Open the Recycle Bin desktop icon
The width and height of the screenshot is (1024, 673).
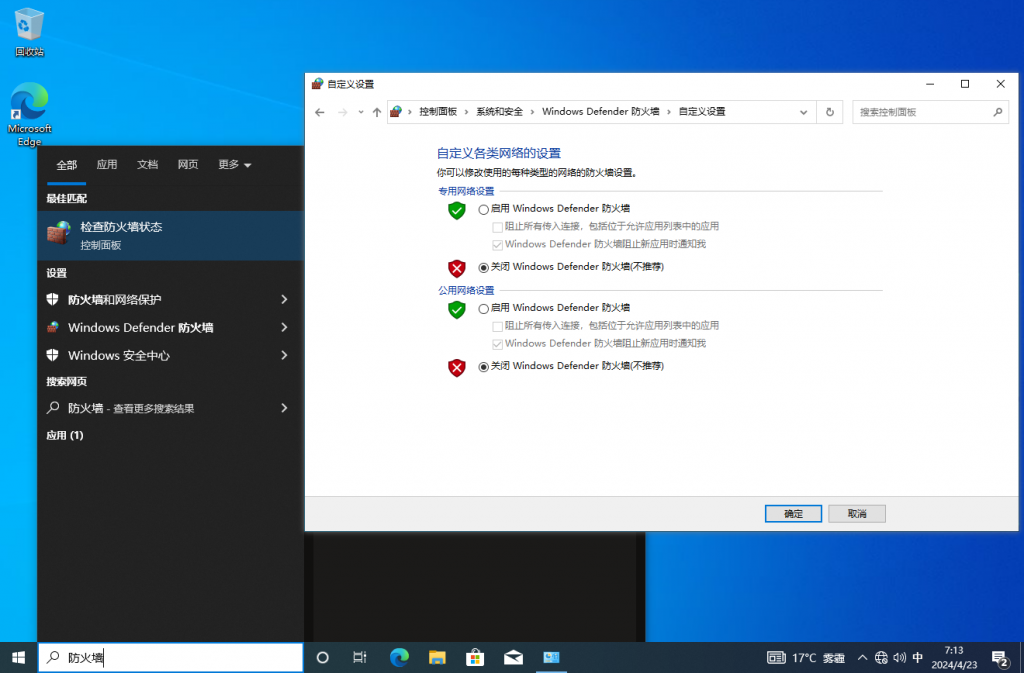coord(29,31)
